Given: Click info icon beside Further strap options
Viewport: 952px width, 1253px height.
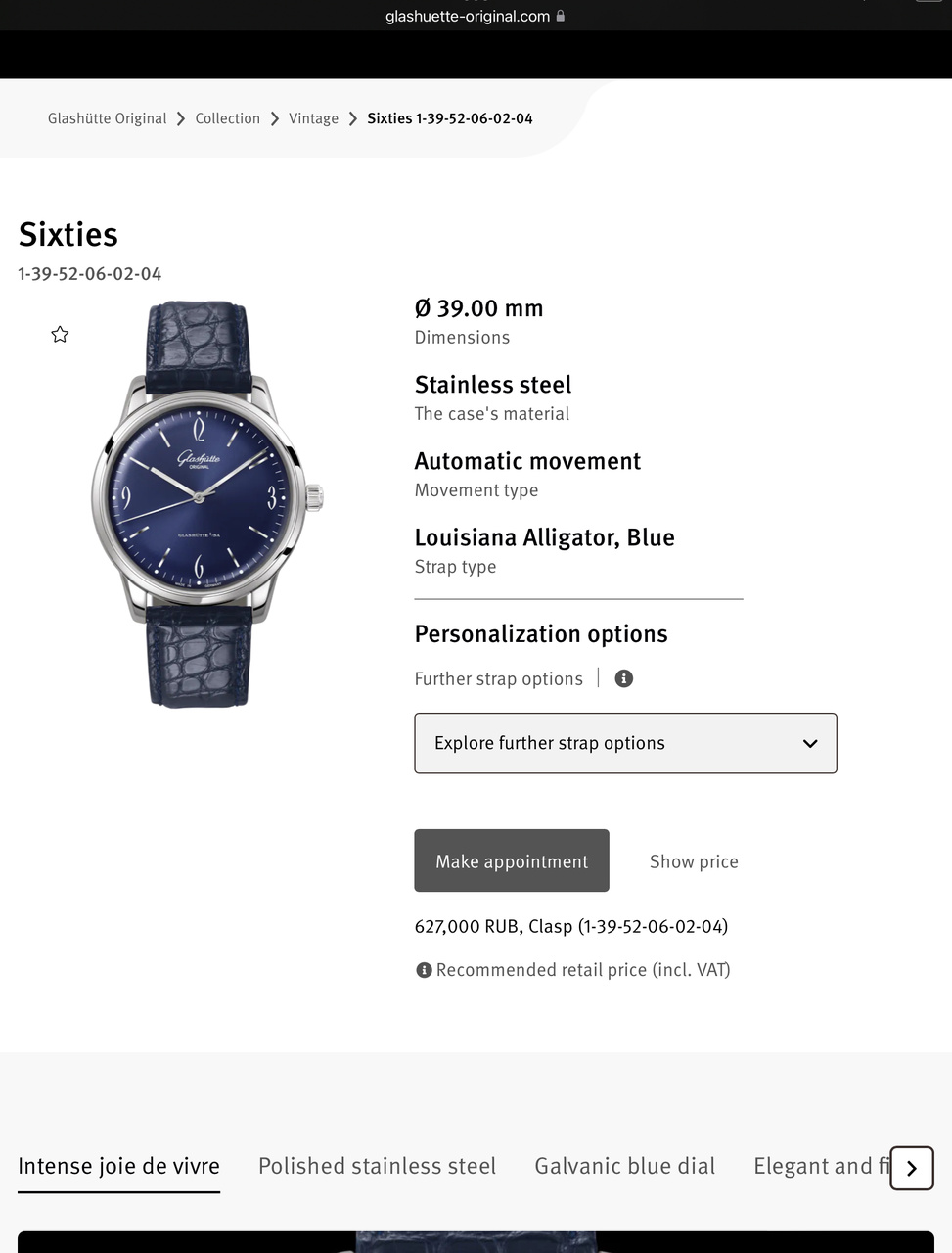Looking at the screenshot, I should pos(624,678).
